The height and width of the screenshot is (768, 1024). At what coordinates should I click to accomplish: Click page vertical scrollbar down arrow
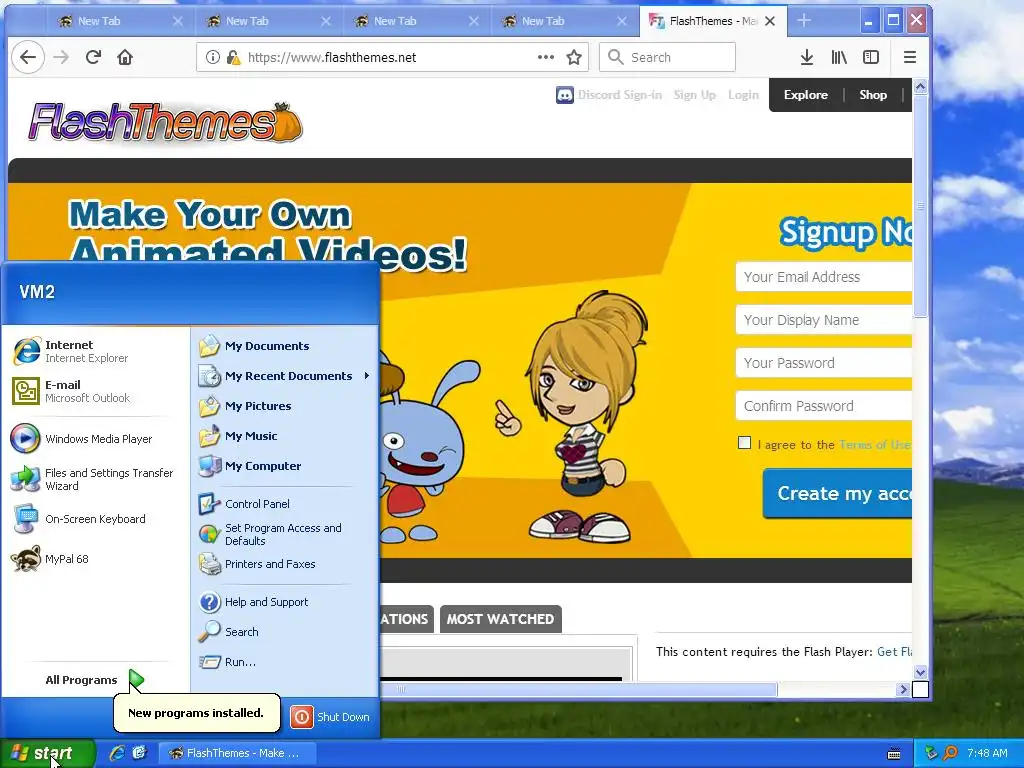coord(921,672)
